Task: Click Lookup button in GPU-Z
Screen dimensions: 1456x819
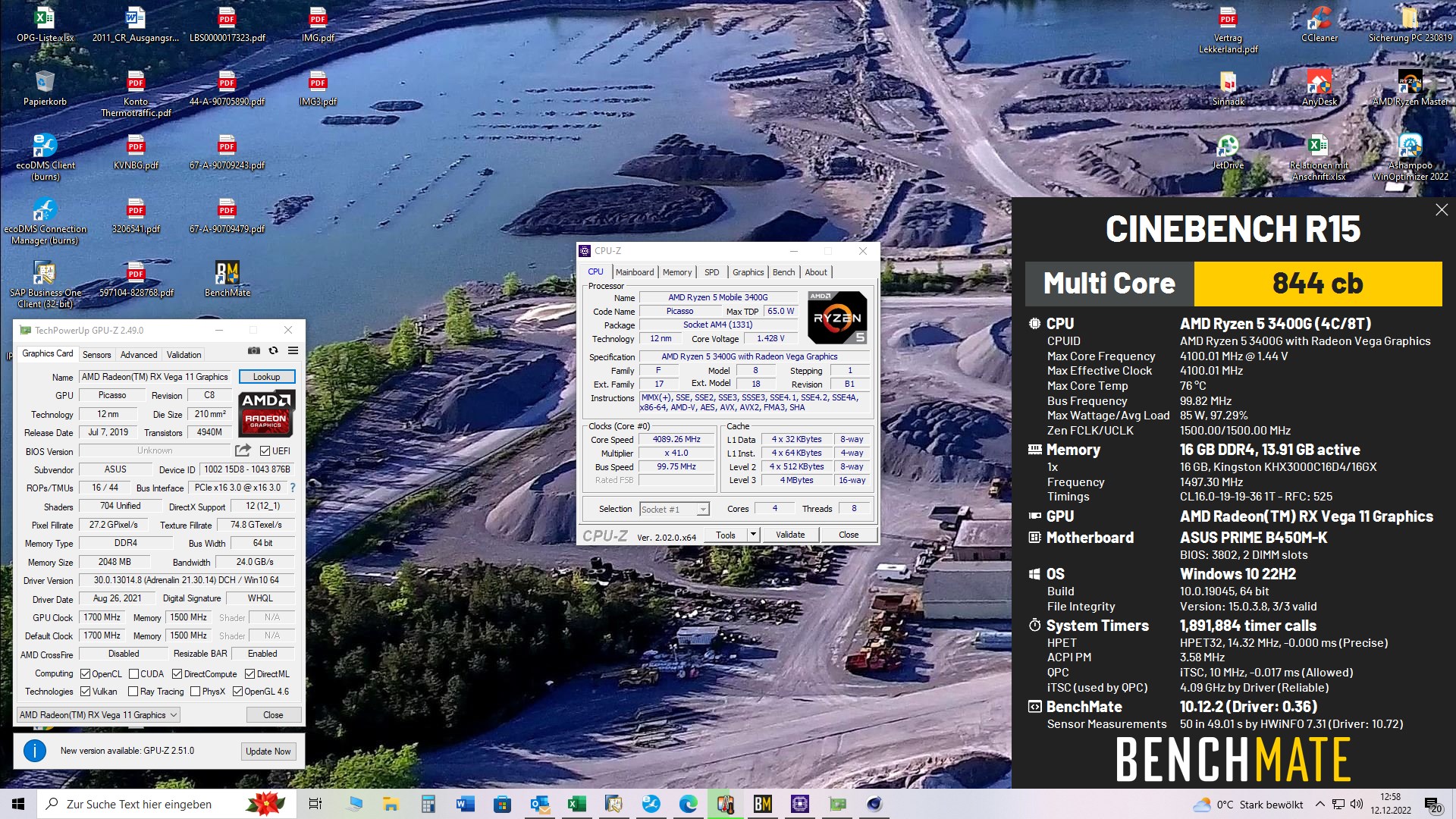Action: tap(266, 376)
